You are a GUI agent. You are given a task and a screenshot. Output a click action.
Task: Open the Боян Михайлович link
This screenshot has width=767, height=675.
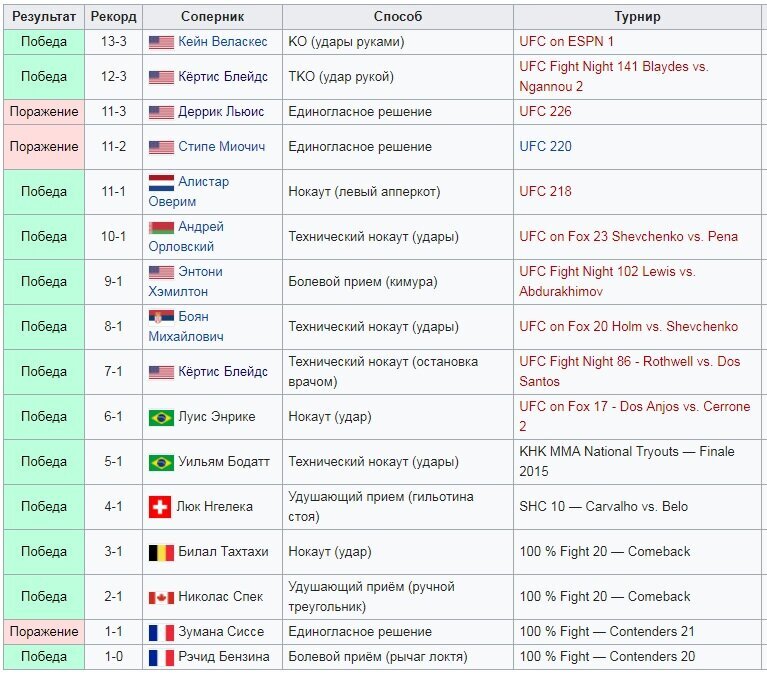pos(186,326)
